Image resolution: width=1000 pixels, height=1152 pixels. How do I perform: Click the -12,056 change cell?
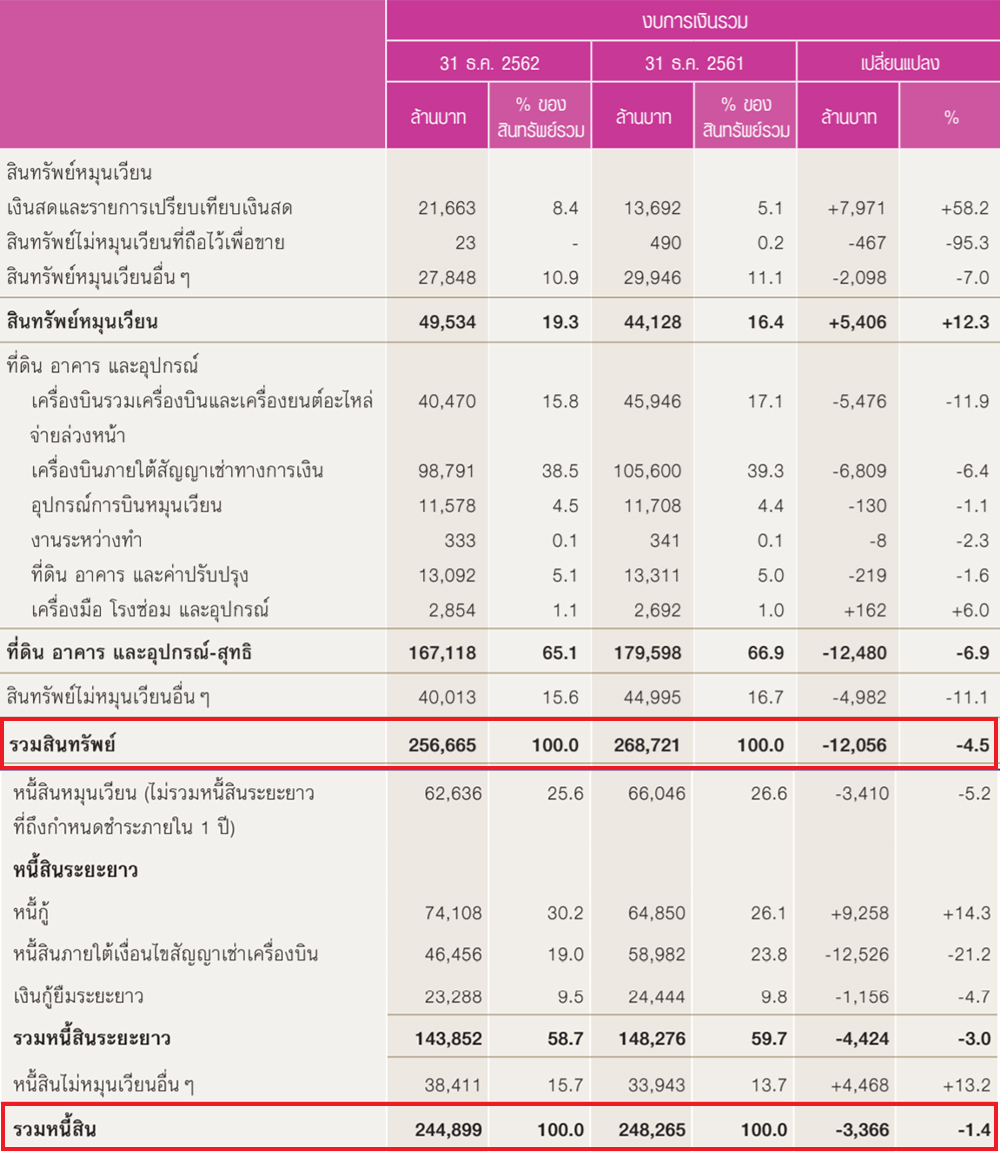click(855, 745)
